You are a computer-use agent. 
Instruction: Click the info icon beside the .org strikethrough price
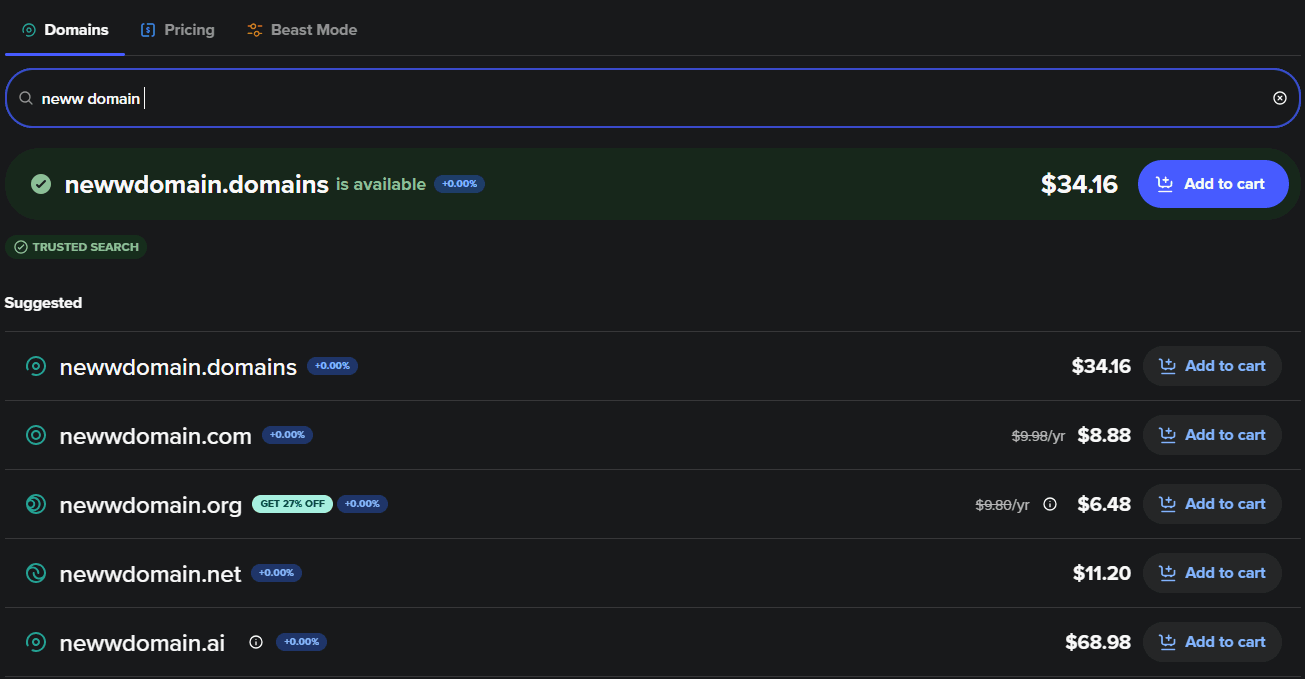1049,504
